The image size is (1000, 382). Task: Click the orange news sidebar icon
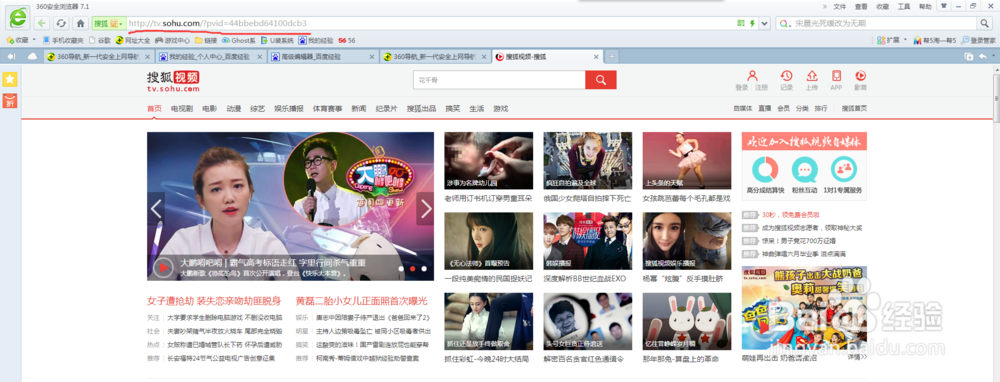(10, 100)
